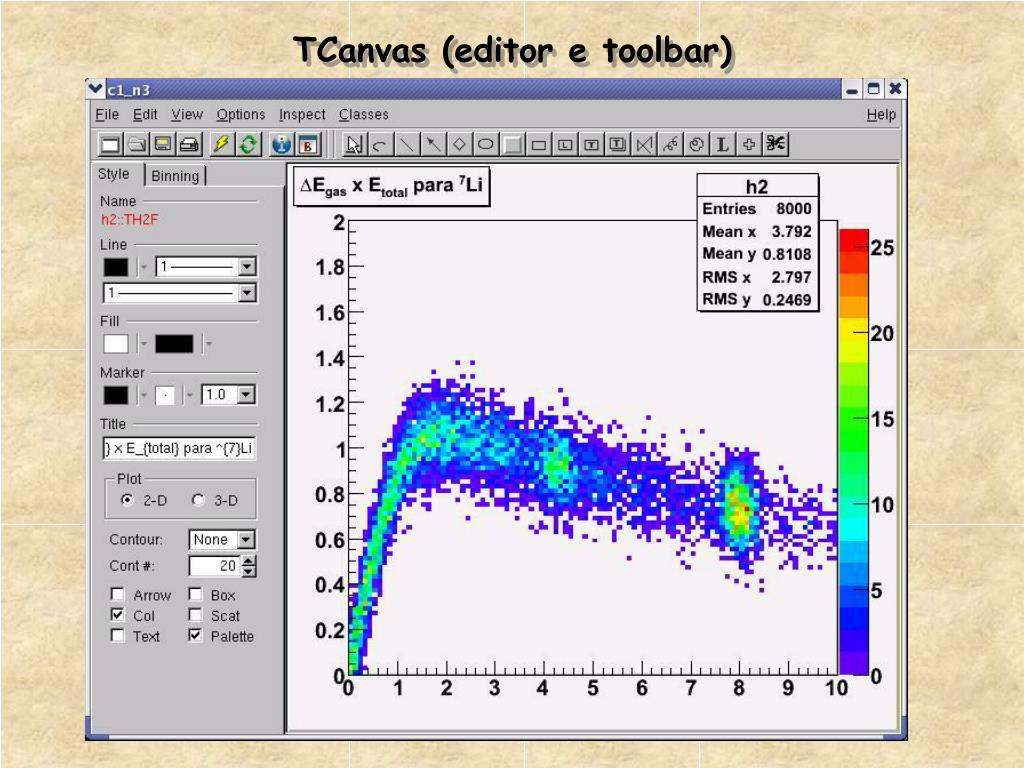Select the large L text tool
Viewport: 1024px width, 768px height.
point(723,144)
